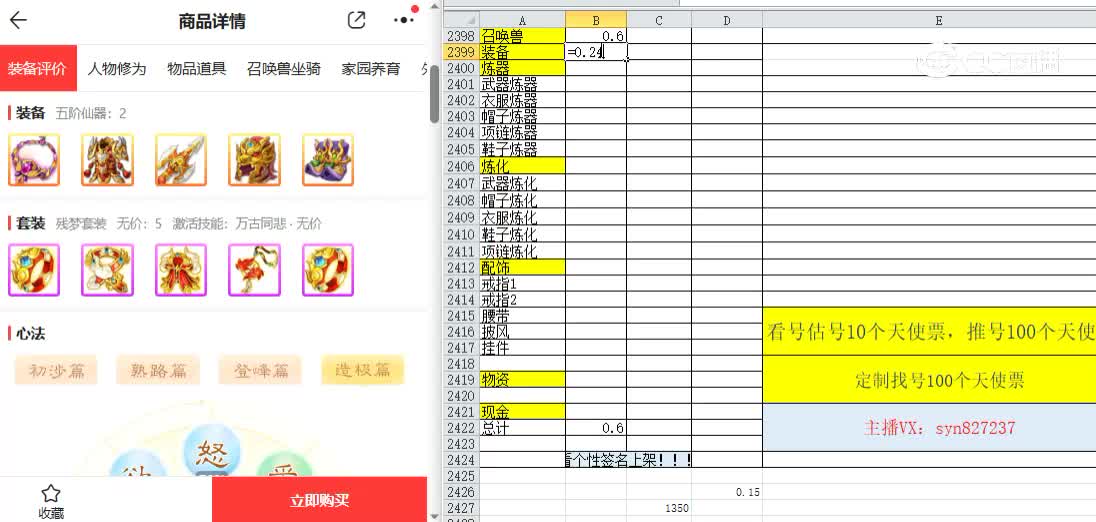Click the cell being edited with =0.24
This screenshot has width=1096, height=522.
596,52
